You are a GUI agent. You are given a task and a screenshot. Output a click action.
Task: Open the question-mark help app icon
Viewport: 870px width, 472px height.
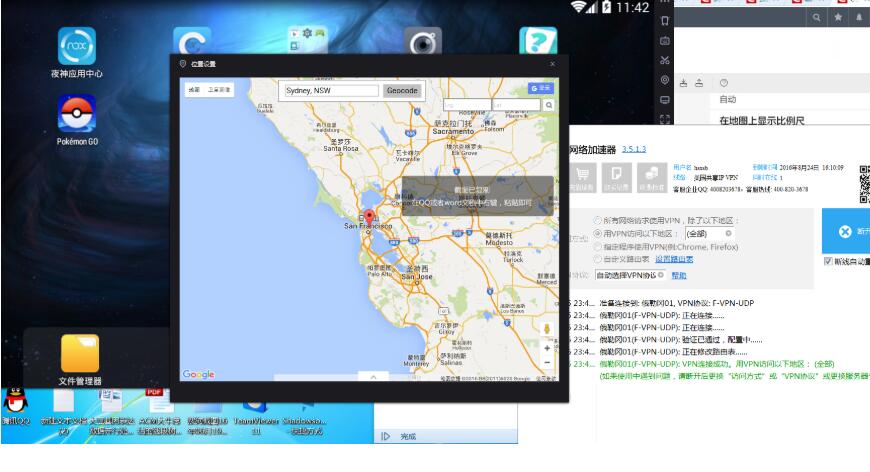538,41
